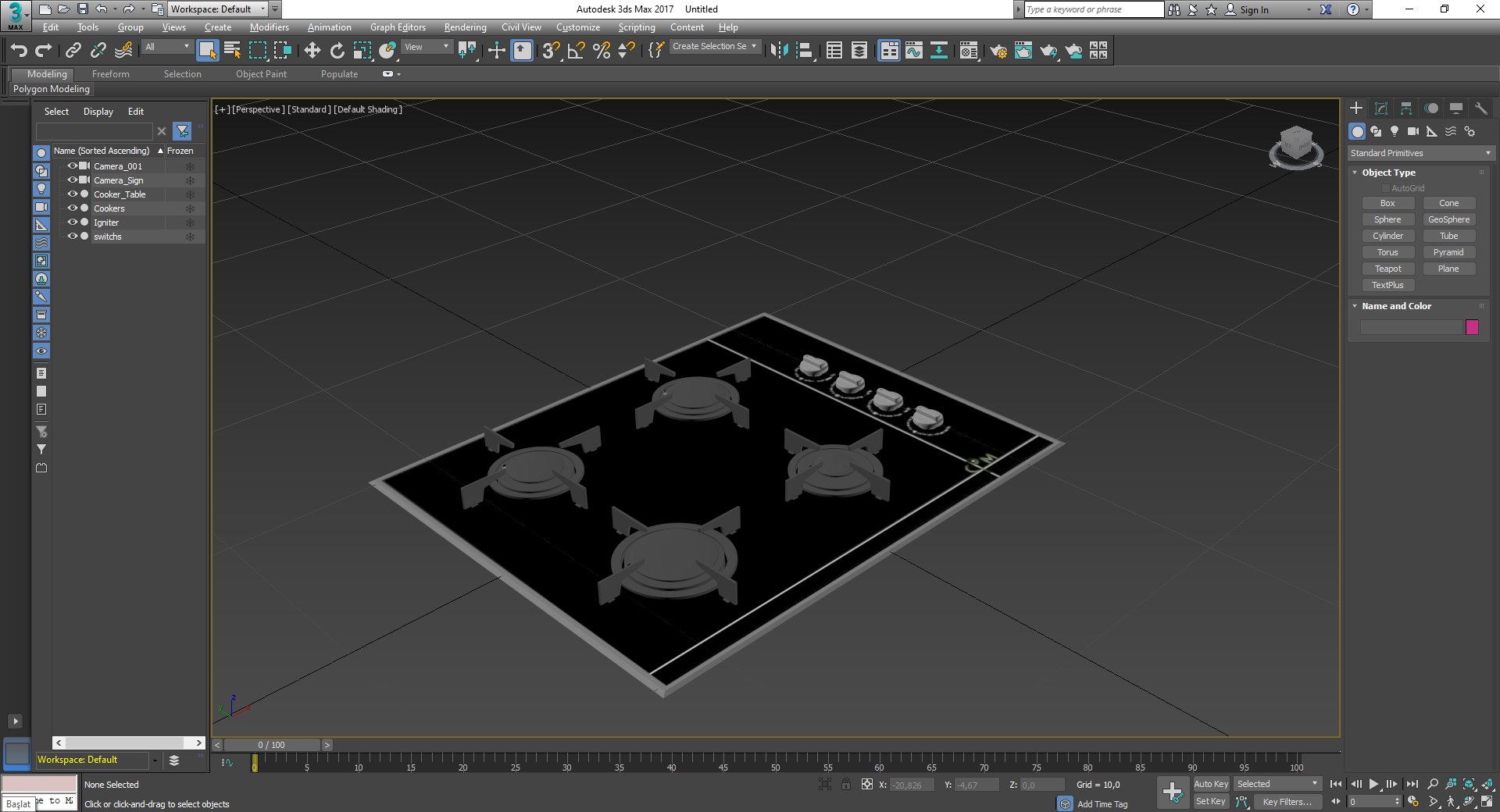Open the Hierarchy panel tab icon
Screen dimensions: 1500x812
1406,109
